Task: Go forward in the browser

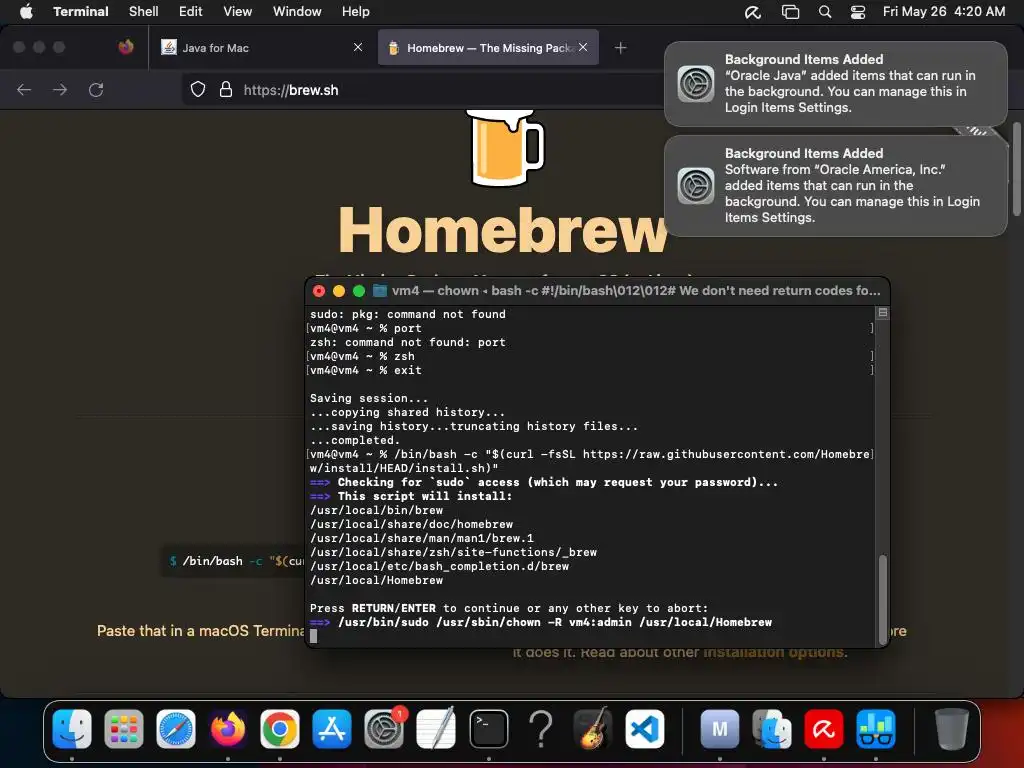Action: pos(60,89)
